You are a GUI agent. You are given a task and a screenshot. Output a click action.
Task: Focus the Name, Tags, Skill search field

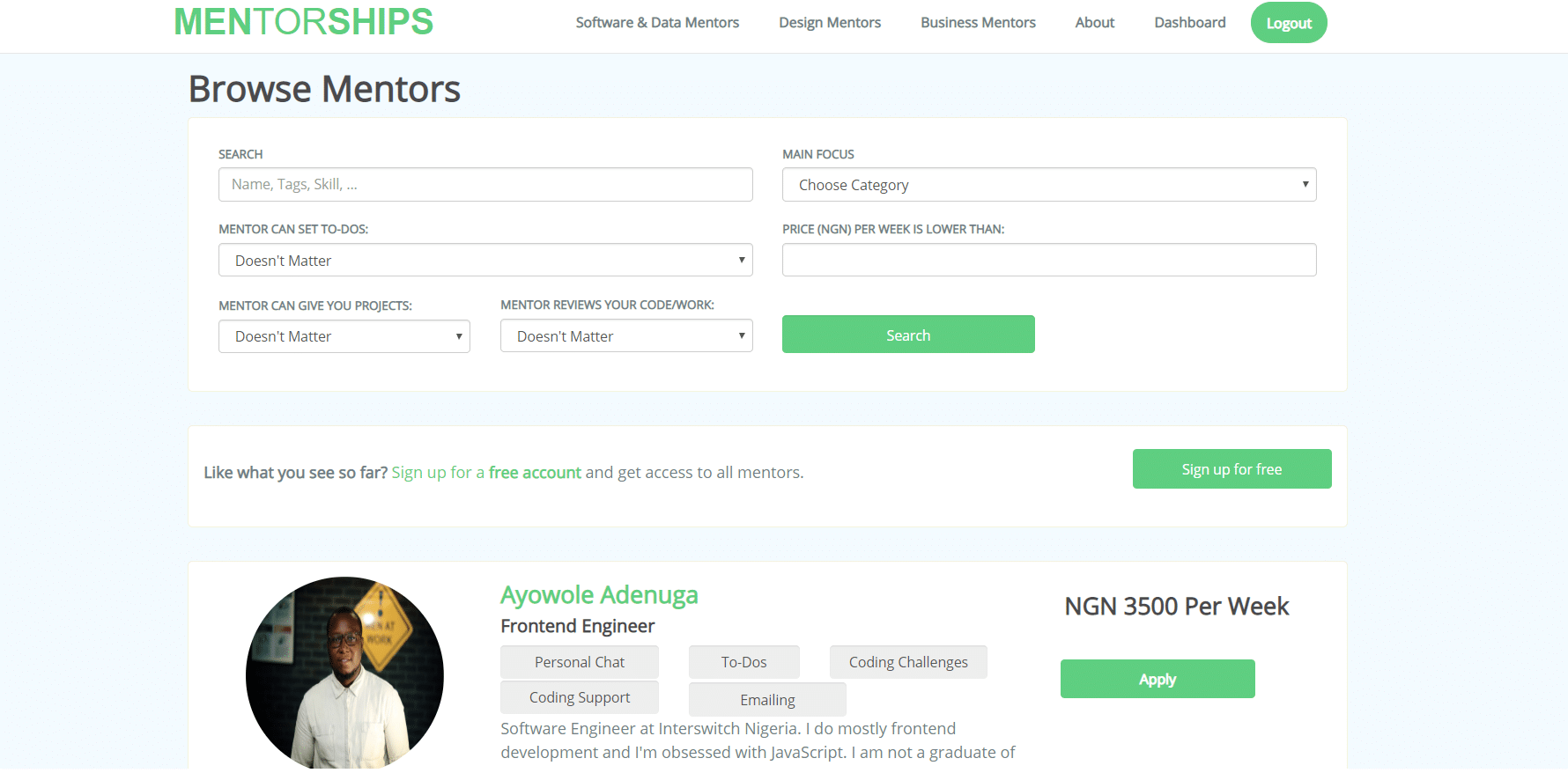pyautogui.click(x=485, y=185)
